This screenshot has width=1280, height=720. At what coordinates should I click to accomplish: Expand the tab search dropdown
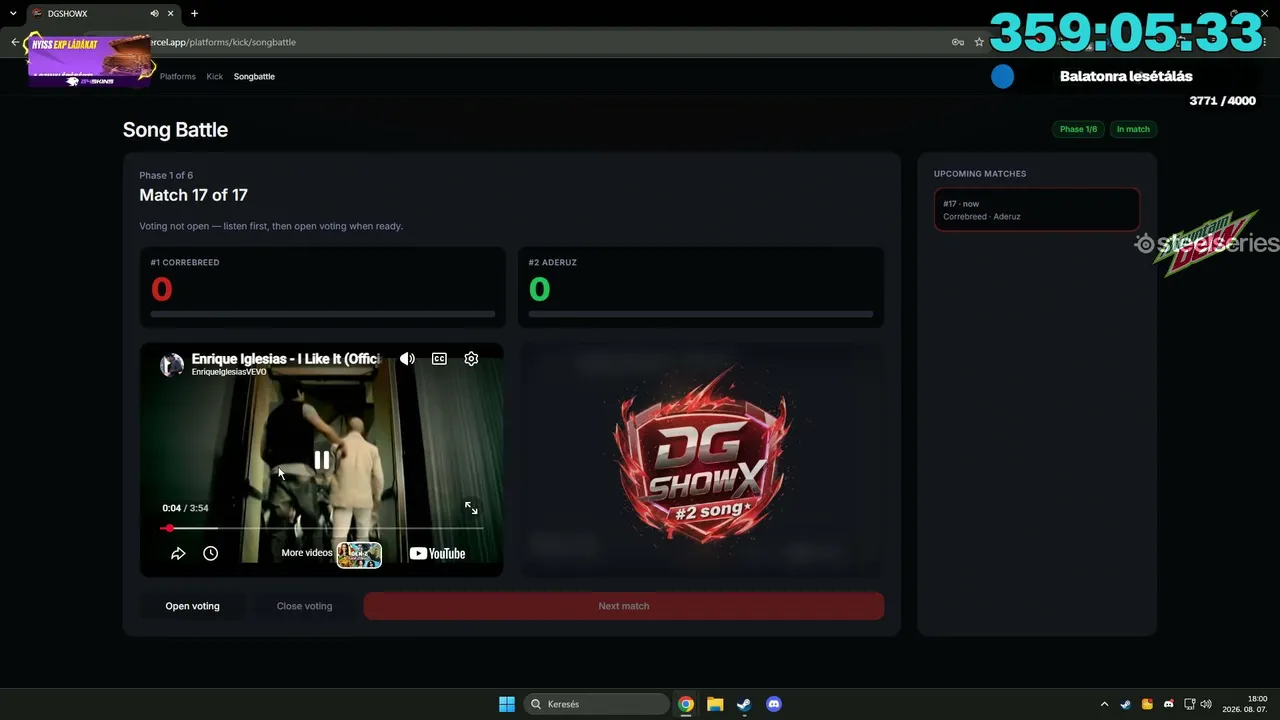(x=13, y=14)
